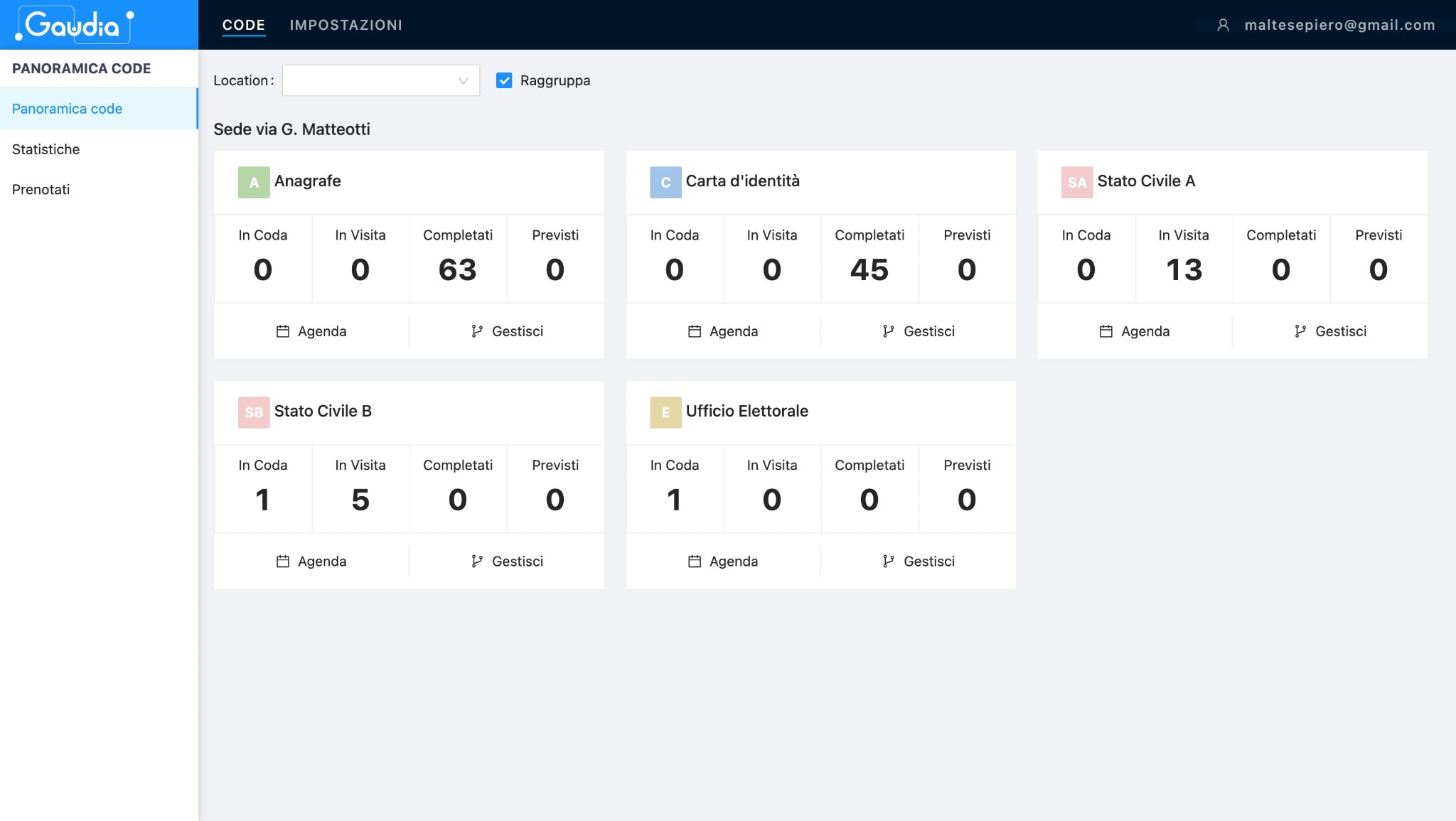This screenshot has height=821, width=1456.
Task: Click the user account icon in top bar
Action: tap(1223, 24)
